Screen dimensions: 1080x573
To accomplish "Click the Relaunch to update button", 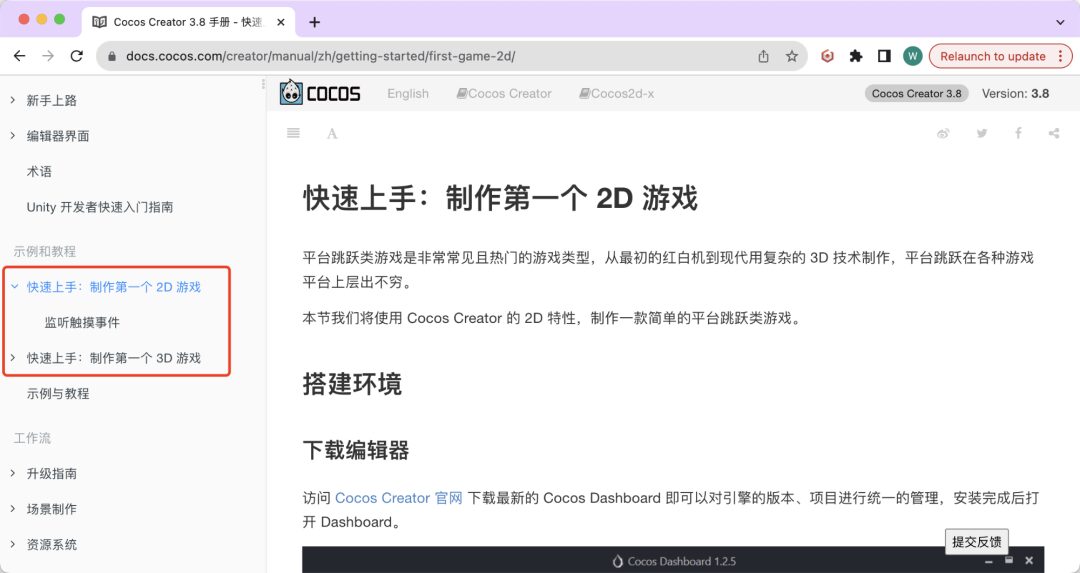I will (992, 56).
